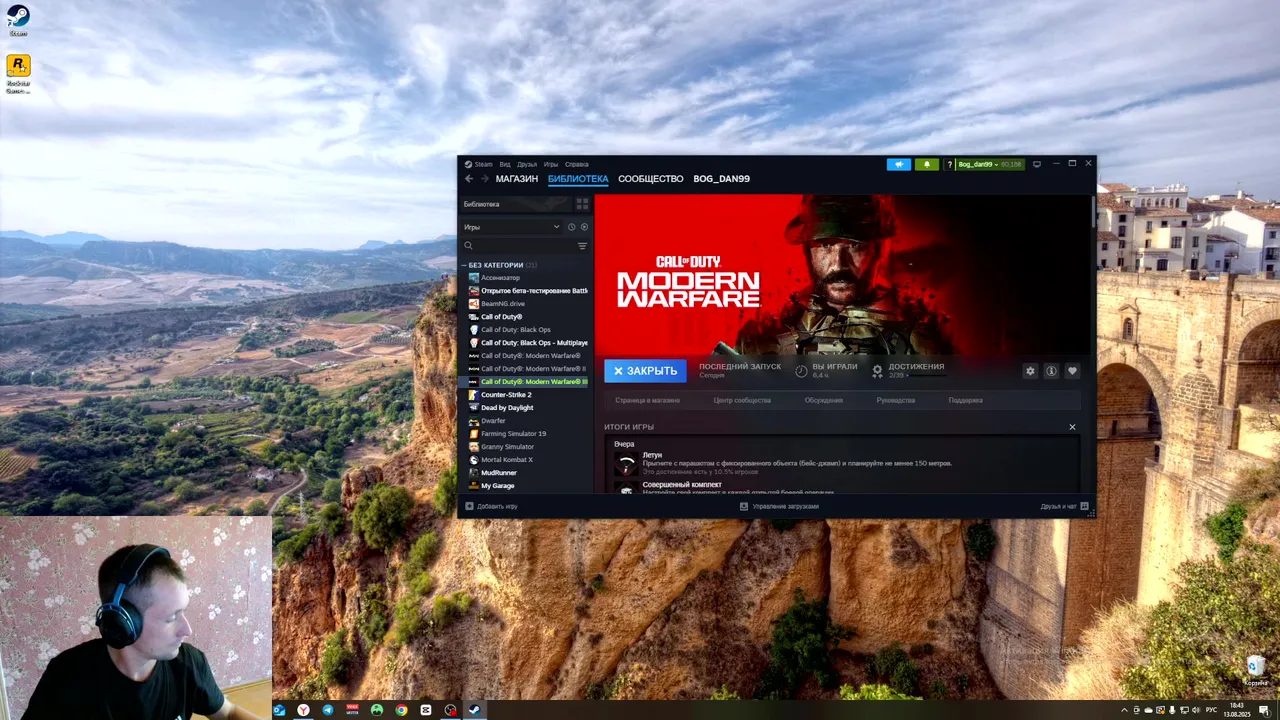1280x720 pixels.
Task: Open the blue announcements megaphone button
Action: point(899,164)
